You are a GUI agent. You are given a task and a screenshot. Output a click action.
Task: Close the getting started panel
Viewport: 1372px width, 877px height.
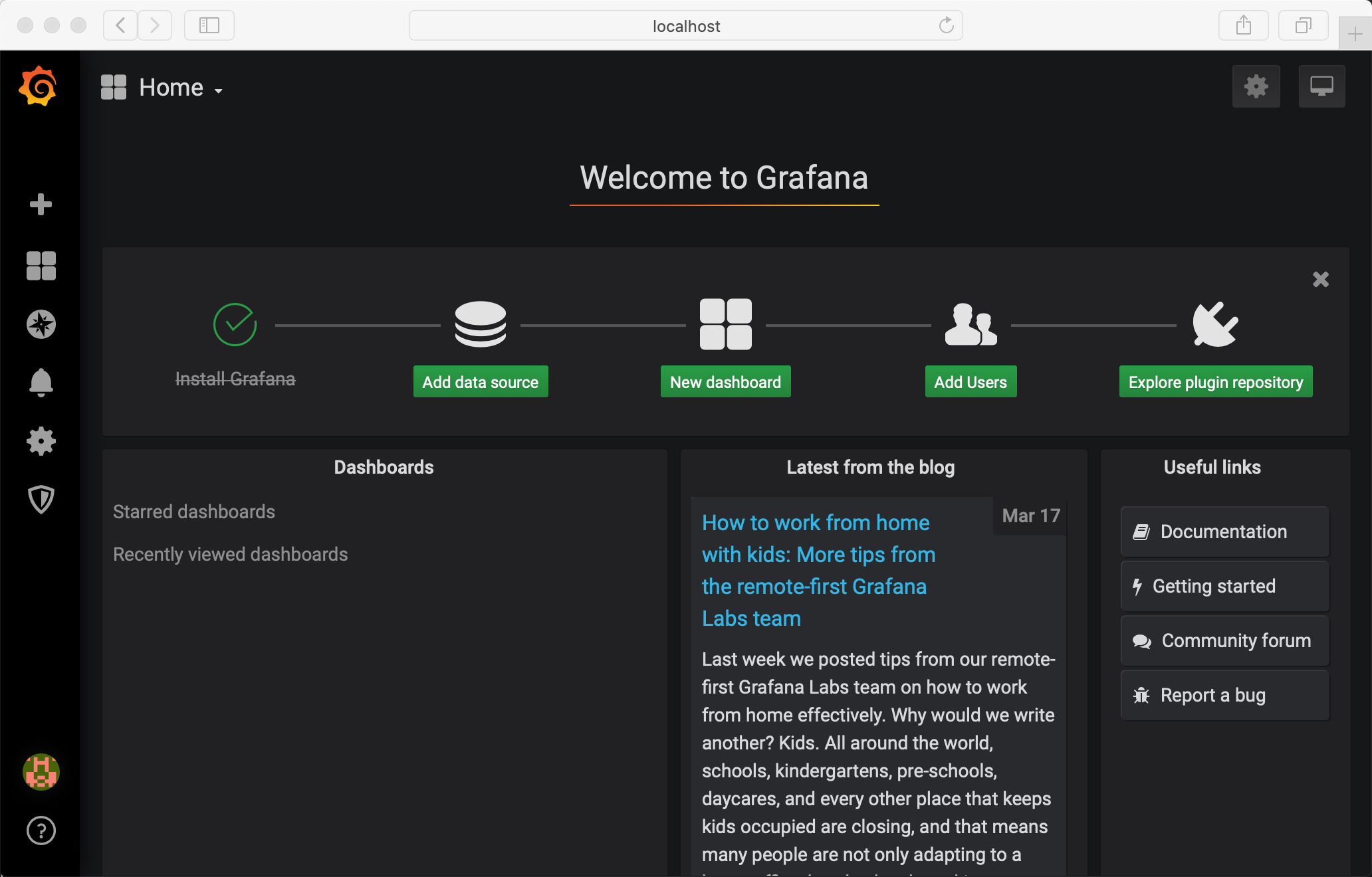point(1320,279)
